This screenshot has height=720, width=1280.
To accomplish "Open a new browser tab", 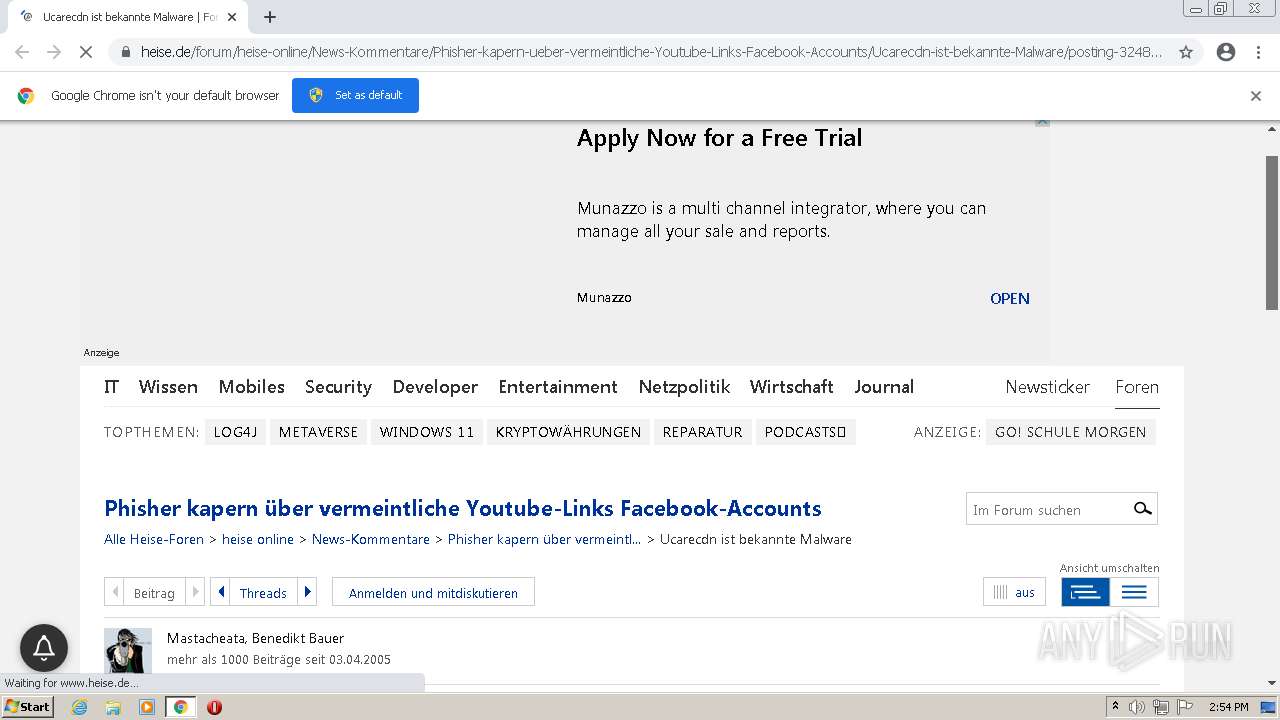I will coord(270,17).
